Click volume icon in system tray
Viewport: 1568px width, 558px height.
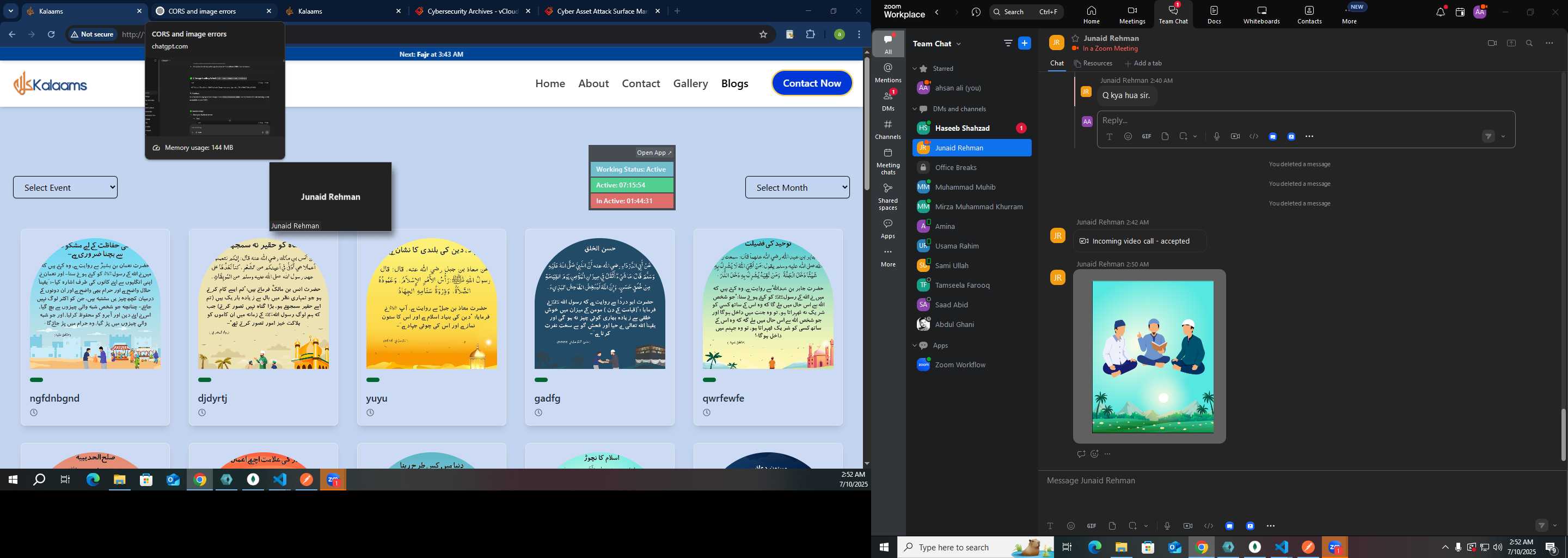click(1498, 547)
